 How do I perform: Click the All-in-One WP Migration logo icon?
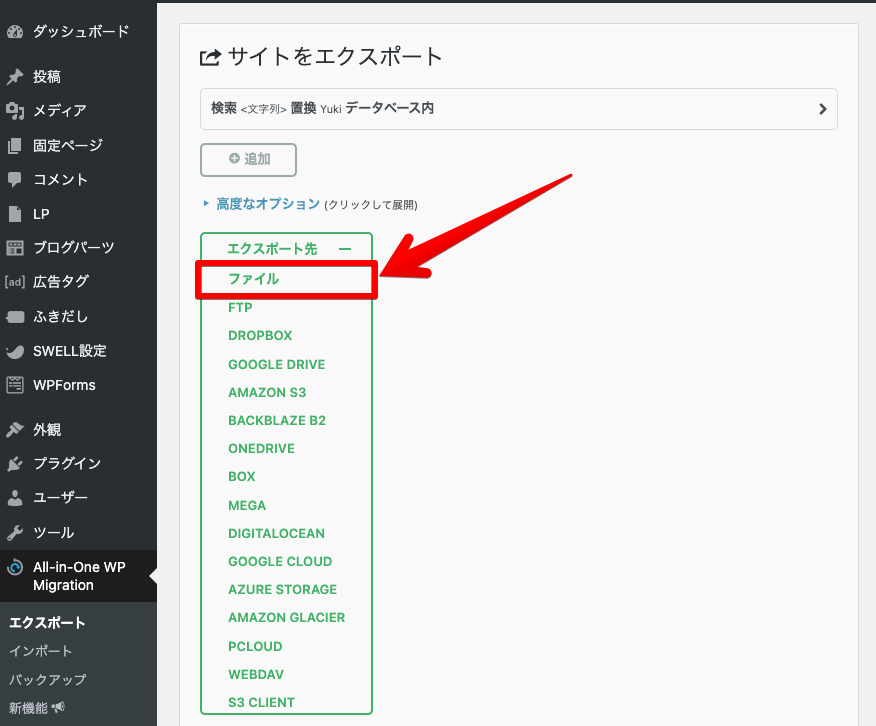pos(15,567)
